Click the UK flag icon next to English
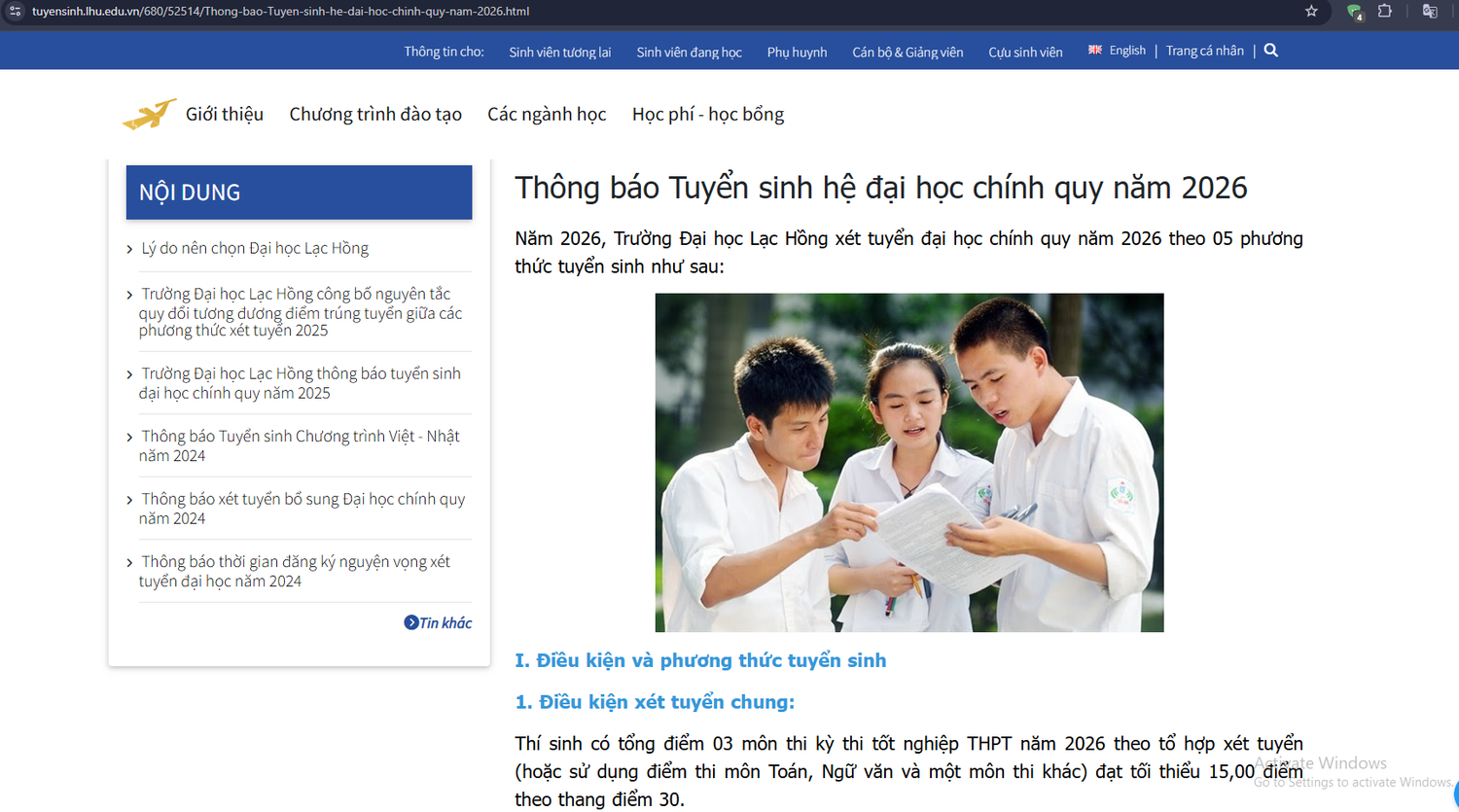This screenshot has width=1459, height=812. (x=1095, y=51)
